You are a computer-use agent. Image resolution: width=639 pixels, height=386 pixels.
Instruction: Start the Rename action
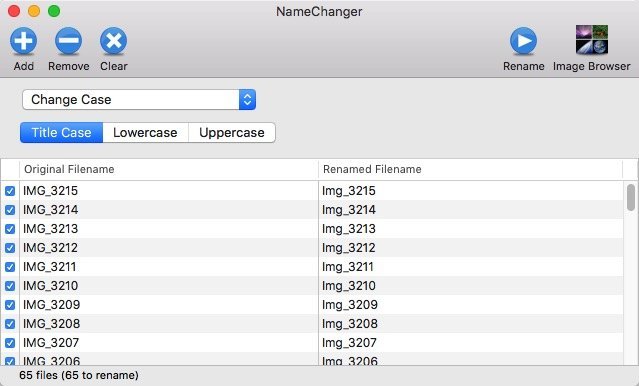point(523,41)
